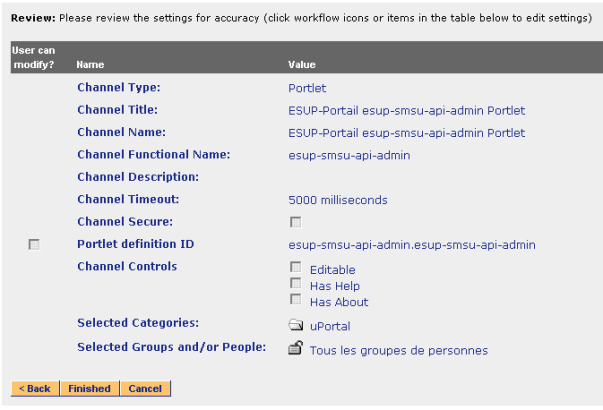This screenshot has width=603, height=410.
Task: Click the lock icon beside Tous les groupes
Action: (x=295, y=348)
